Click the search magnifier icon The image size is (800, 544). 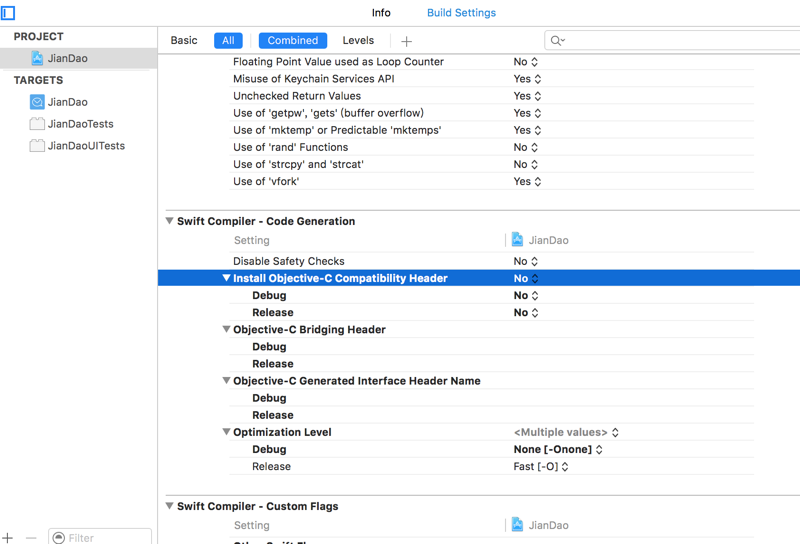click(x=557, y=41)
